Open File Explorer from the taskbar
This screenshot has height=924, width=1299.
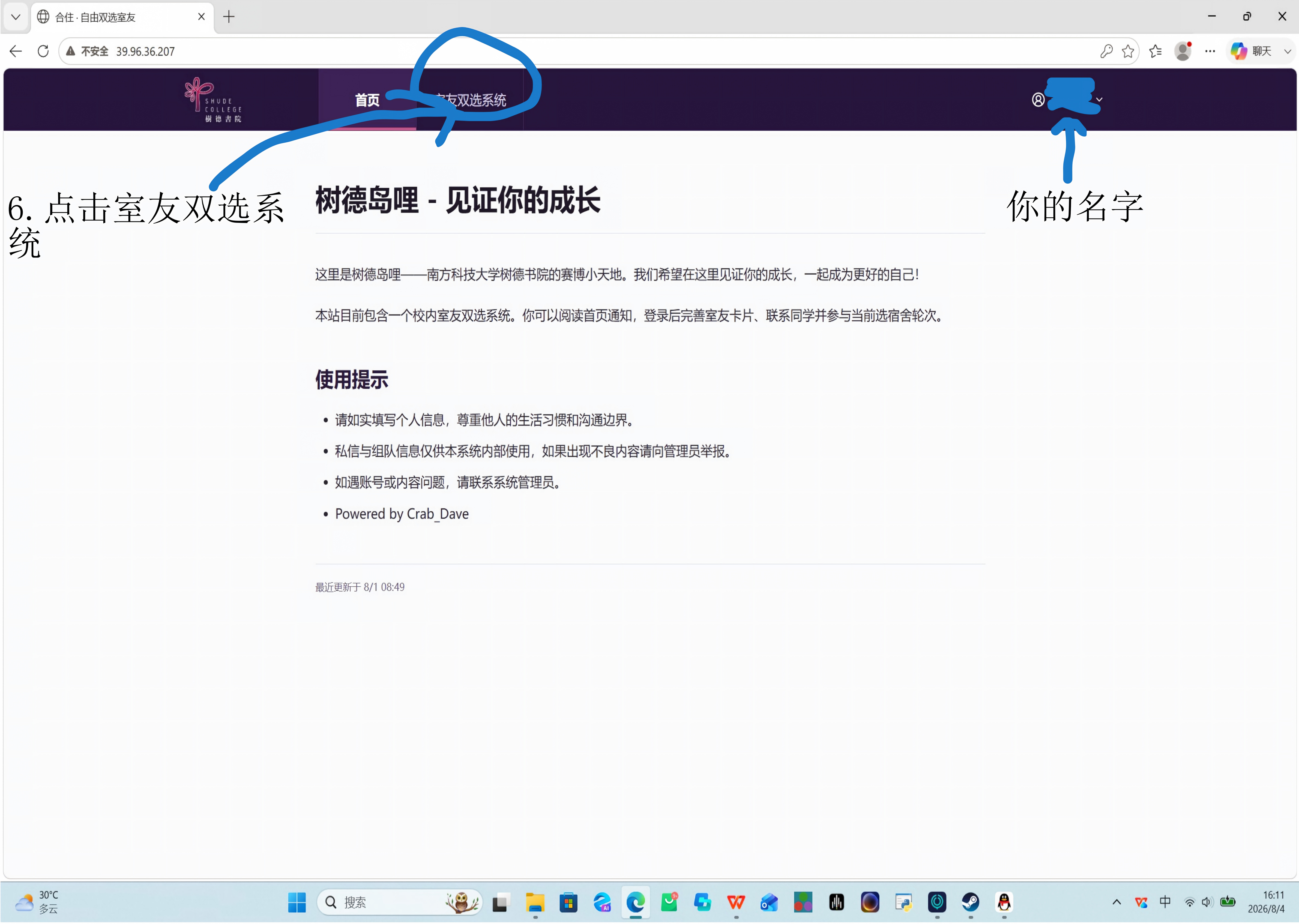[x=535, y=902]
